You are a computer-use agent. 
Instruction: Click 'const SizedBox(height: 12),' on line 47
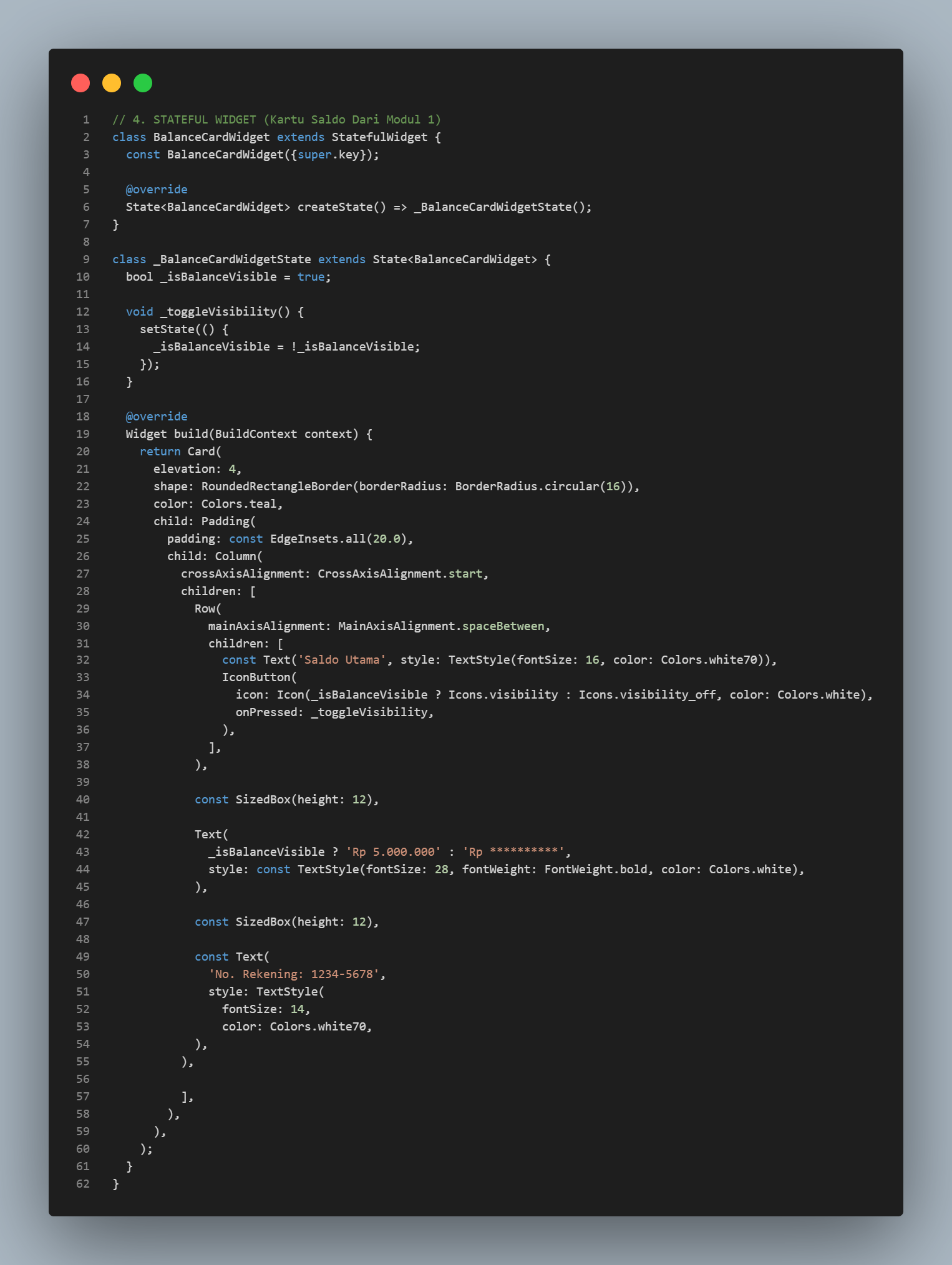287,921
